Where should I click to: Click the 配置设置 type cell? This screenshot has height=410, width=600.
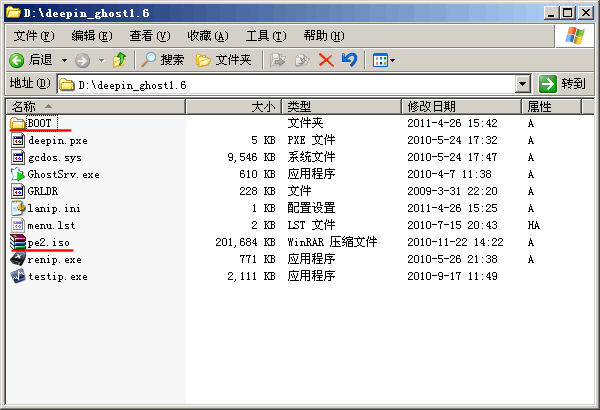pos(311,208)
